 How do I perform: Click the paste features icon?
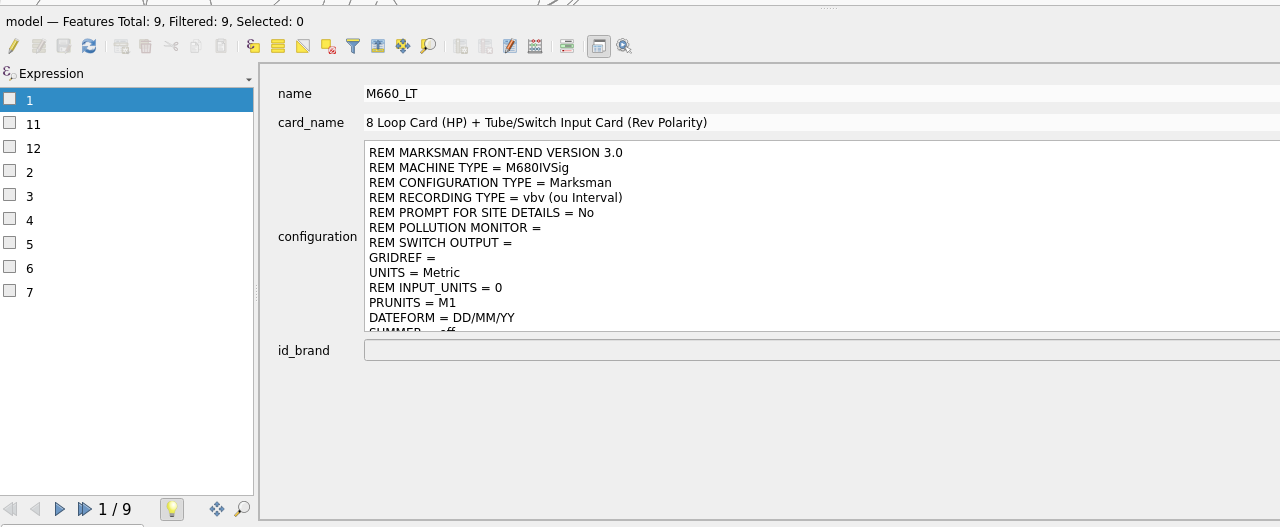[x=221, y=46]
